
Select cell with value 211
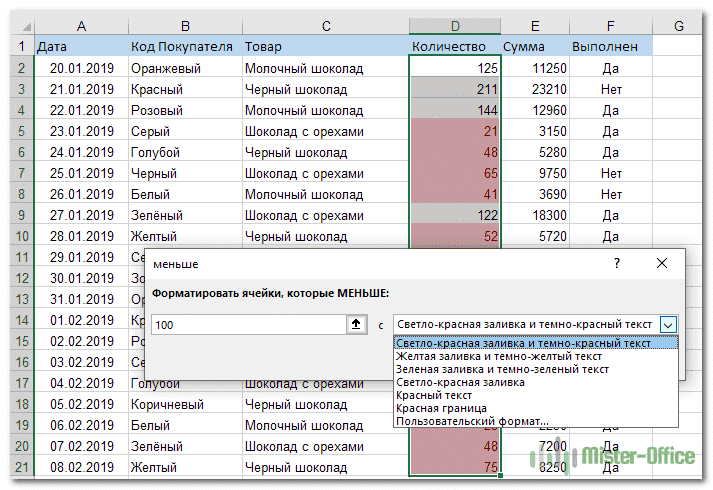[455, 89]
